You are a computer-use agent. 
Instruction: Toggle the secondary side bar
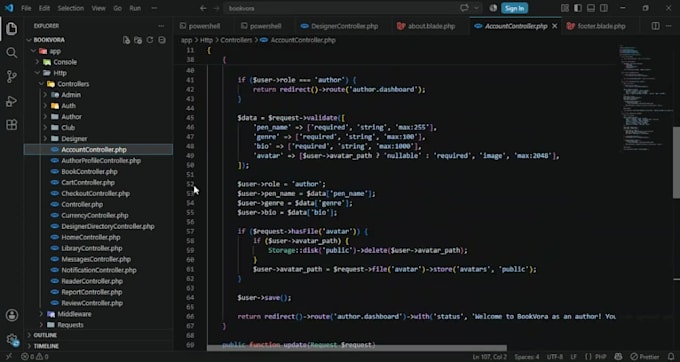point(604,8)
